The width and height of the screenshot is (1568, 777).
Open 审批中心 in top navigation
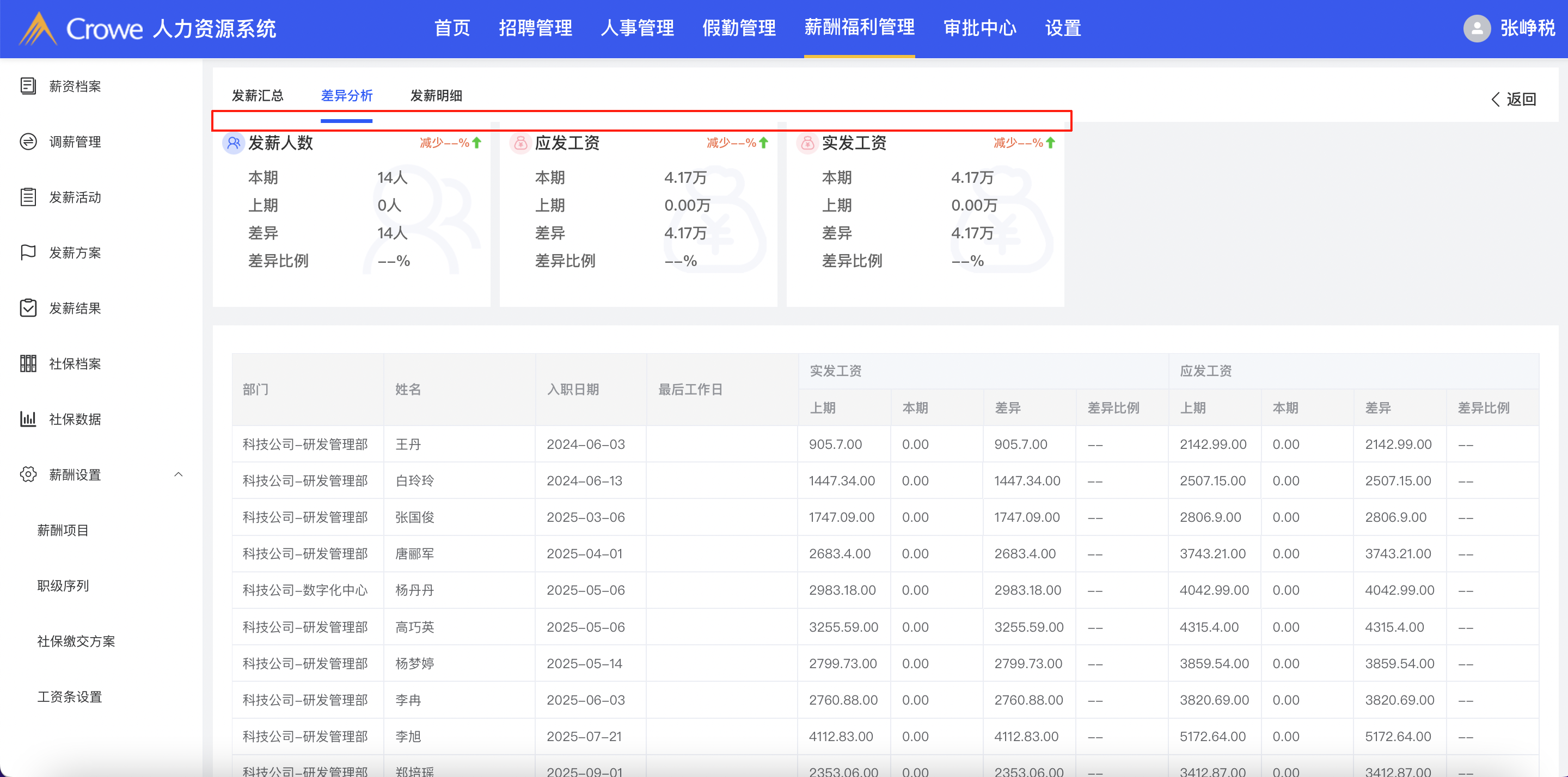[979, 28]
